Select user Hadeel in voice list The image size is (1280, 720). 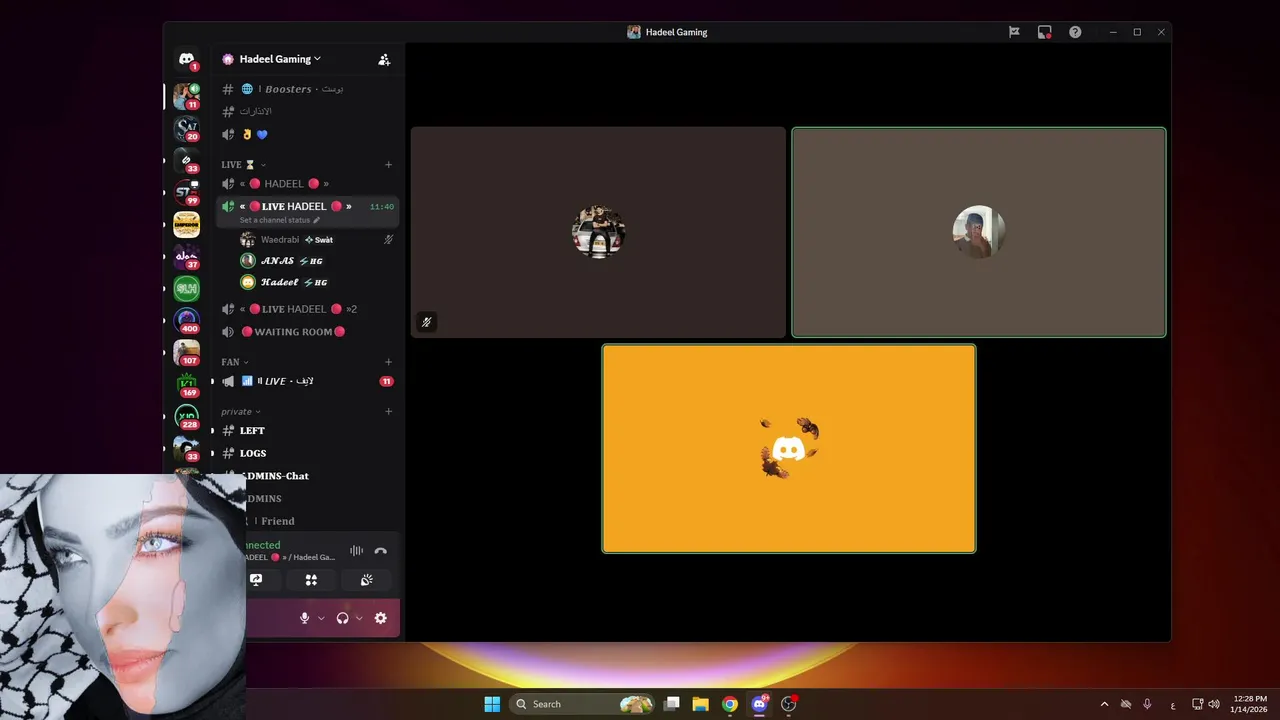click(x=316, y=282)
